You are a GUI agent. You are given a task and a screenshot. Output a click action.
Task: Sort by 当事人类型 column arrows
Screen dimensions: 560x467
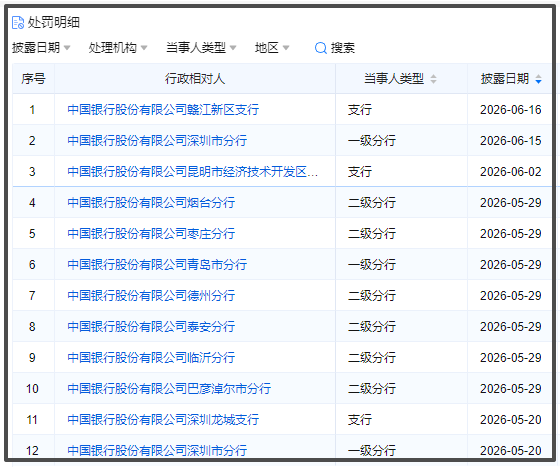coord(433,79)
